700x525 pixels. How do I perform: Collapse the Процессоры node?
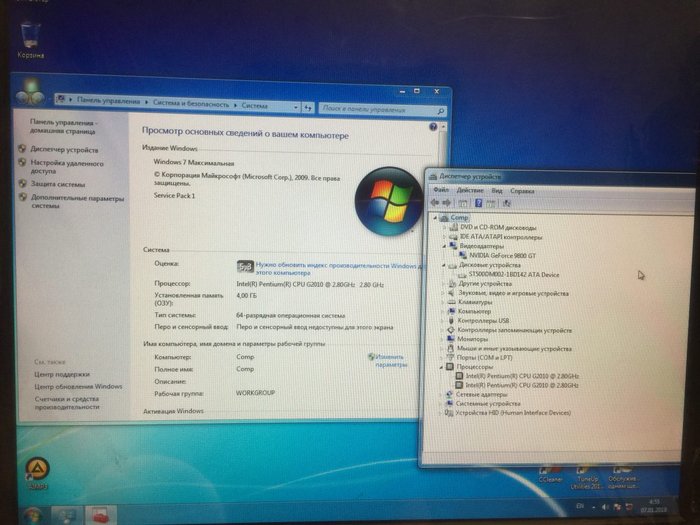tap(442, 367)
